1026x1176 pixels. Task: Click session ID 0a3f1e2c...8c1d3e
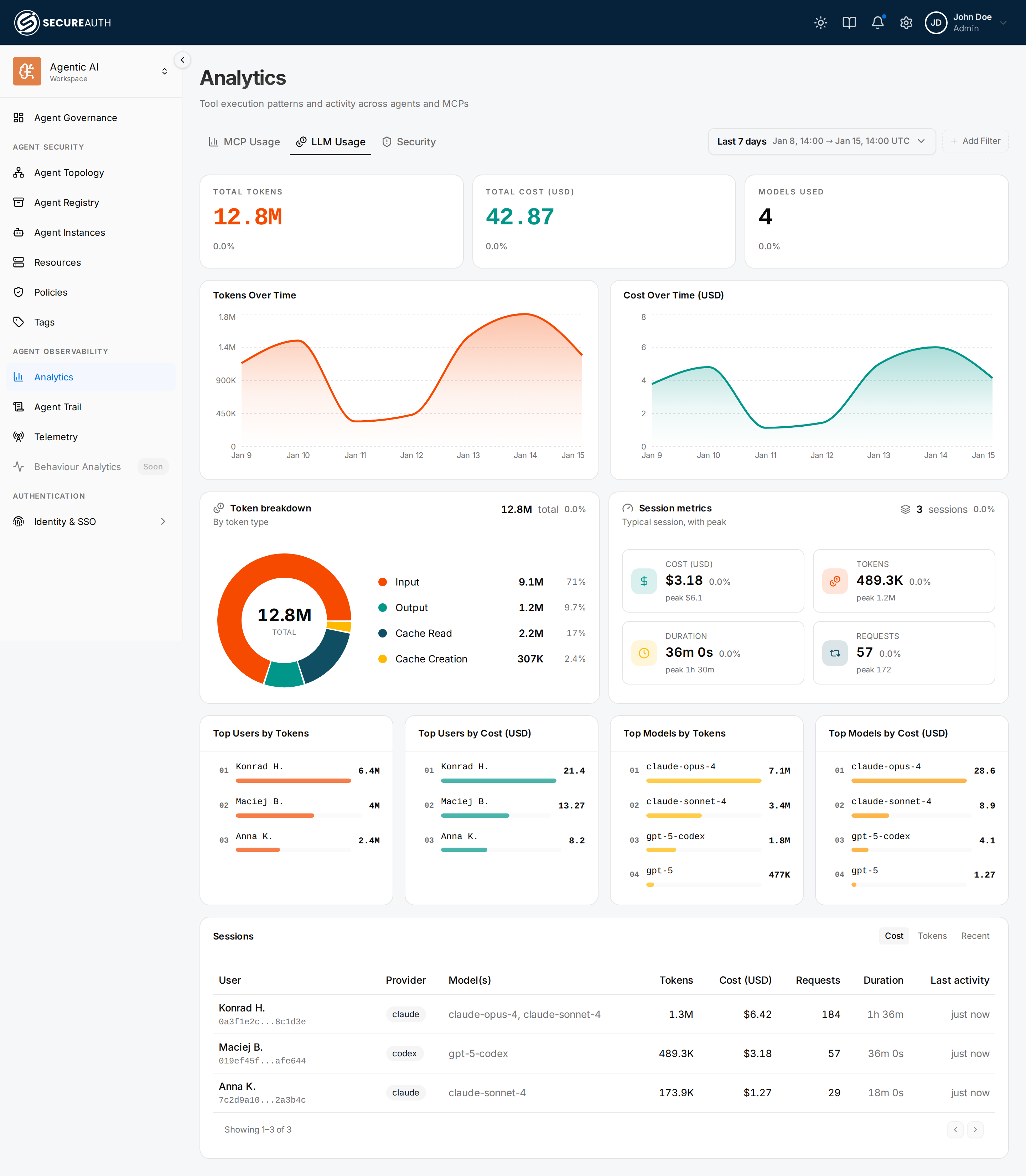click(262, 1021)
